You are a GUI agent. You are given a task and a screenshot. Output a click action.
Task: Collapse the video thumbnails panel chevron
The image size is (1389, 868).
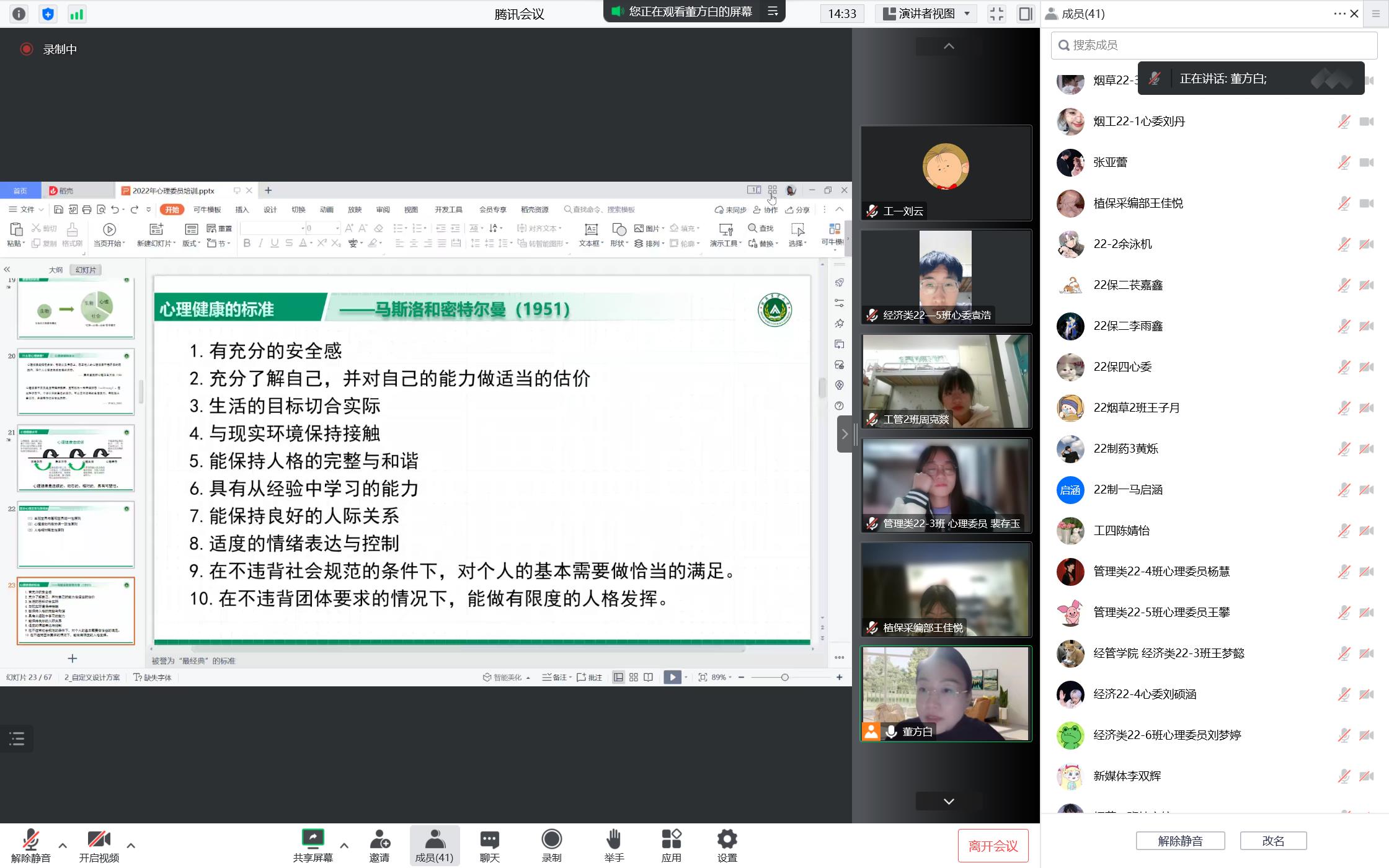(x=947, y=46)
